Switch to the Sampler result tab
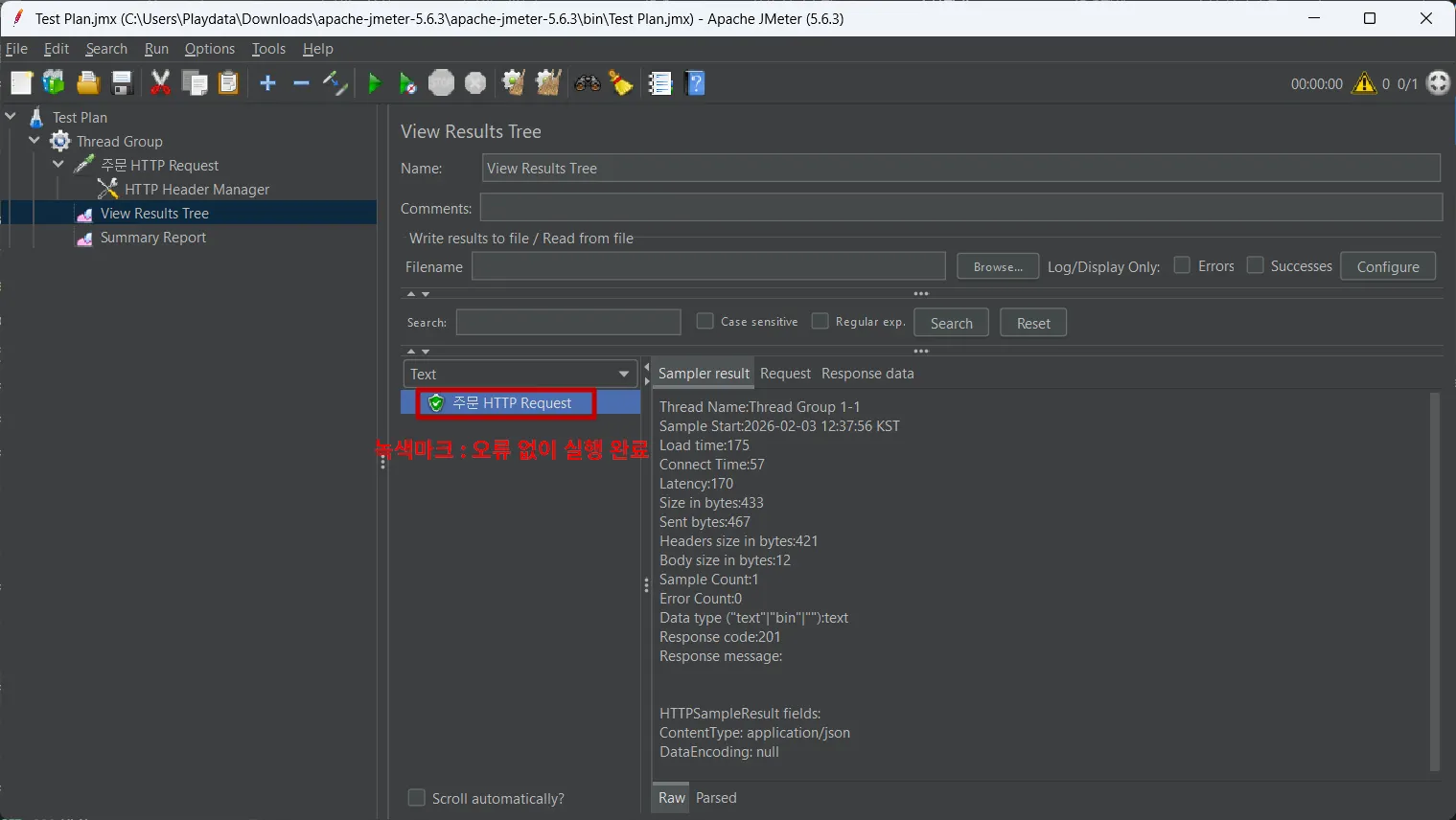1456x820 pixels. (x=704, y=374)
